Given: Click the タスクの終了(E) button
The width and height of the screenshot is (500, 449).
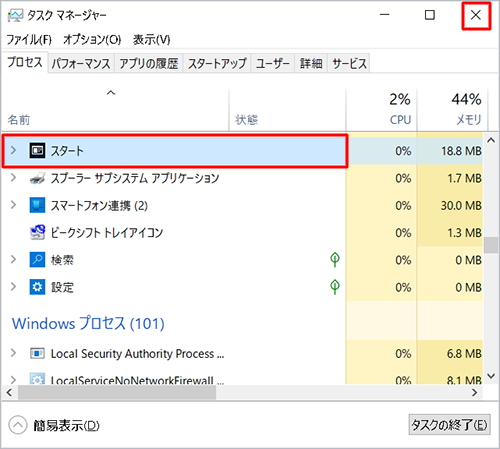Looking at the screenshot, I should tap(449, 425).
